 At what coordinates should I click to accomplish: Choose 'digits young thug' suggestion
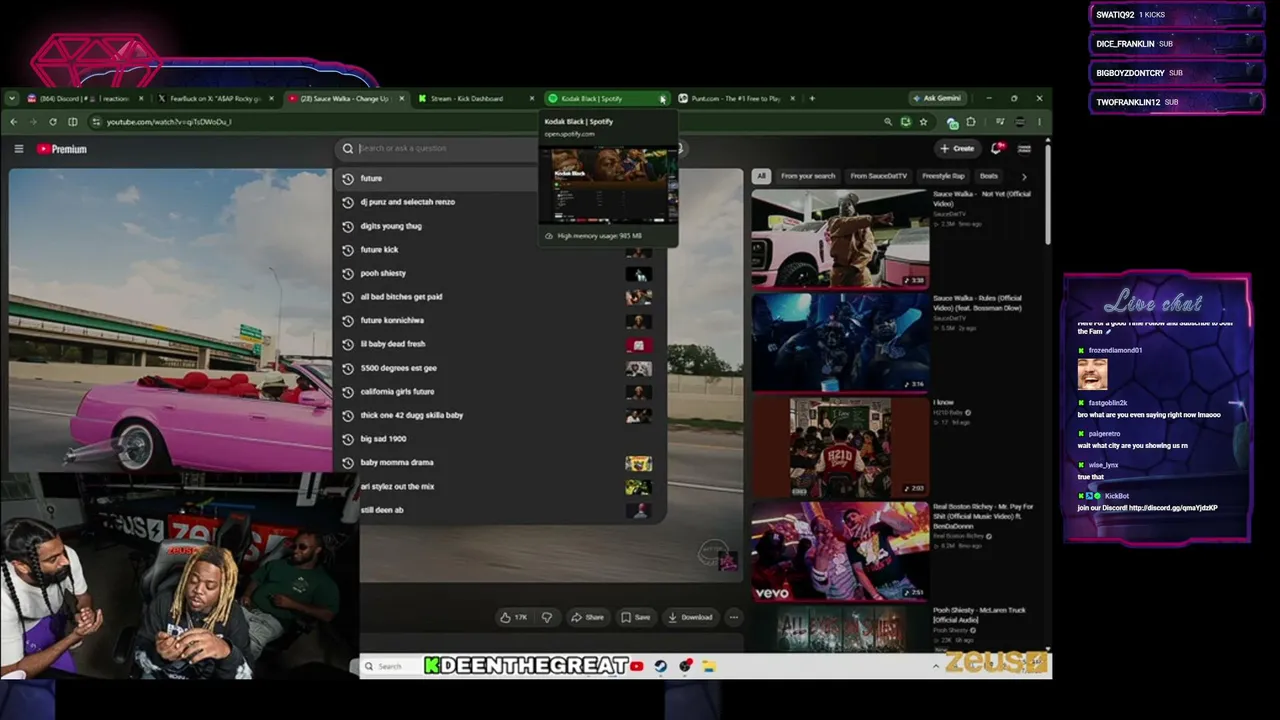point(499,226)
